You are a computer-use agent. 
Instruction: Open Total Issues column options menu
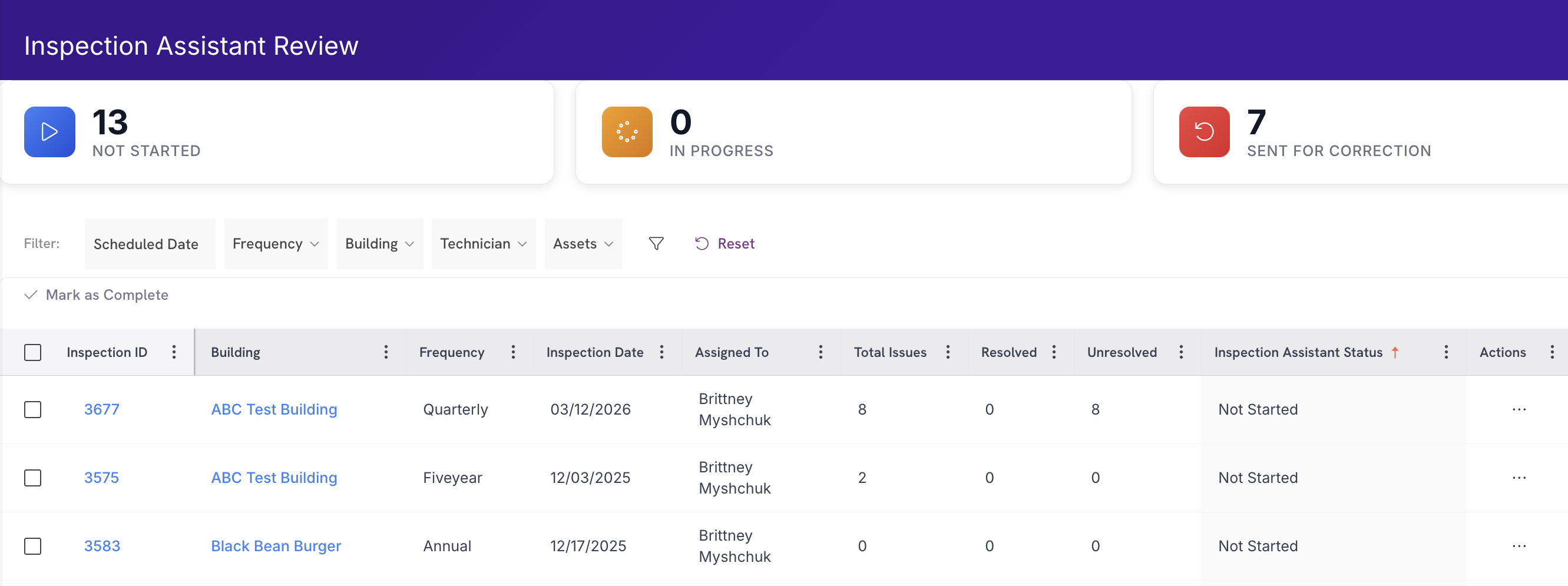(x=948, y=352)
